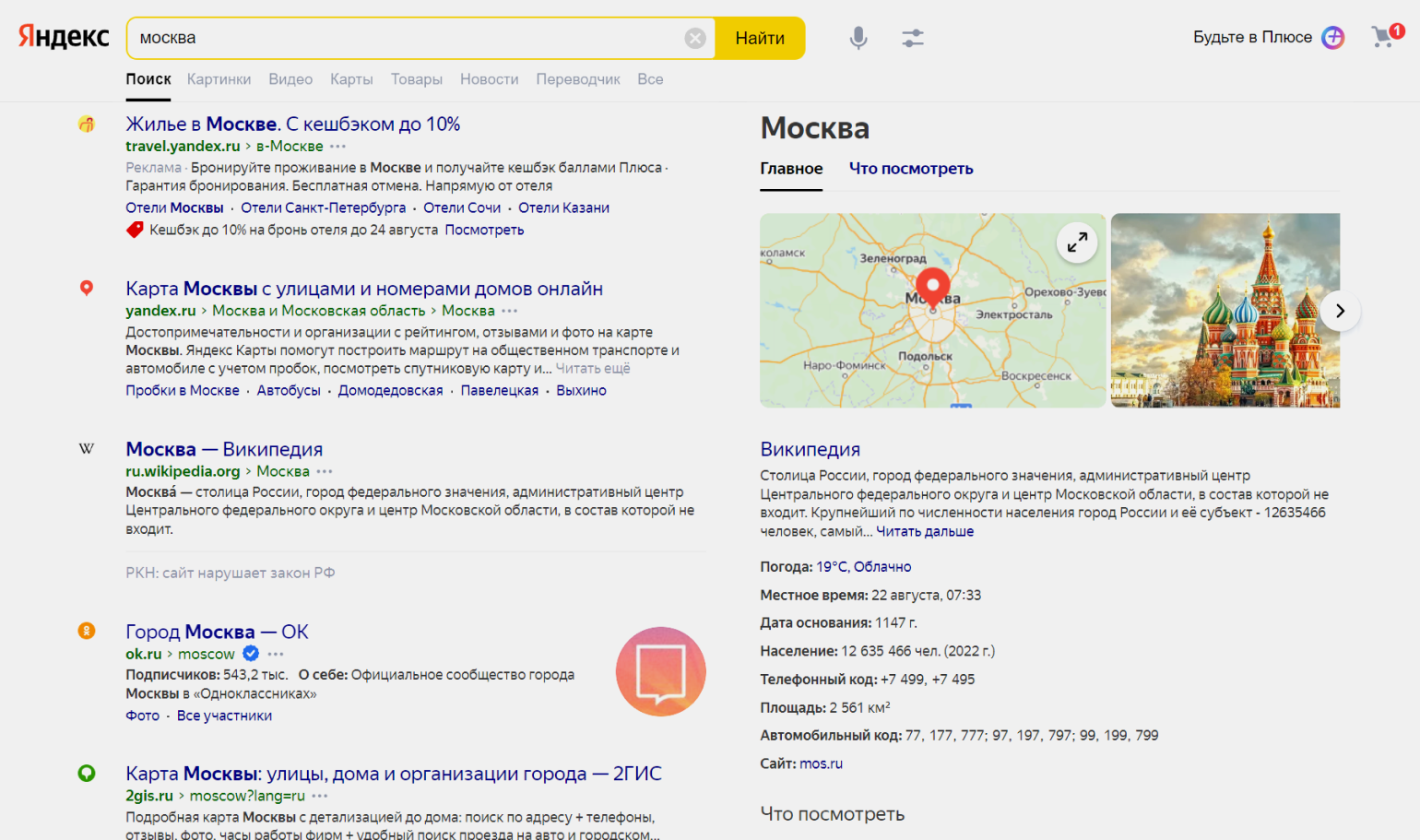Open the Москва — Википедия result

coord(224,449)
